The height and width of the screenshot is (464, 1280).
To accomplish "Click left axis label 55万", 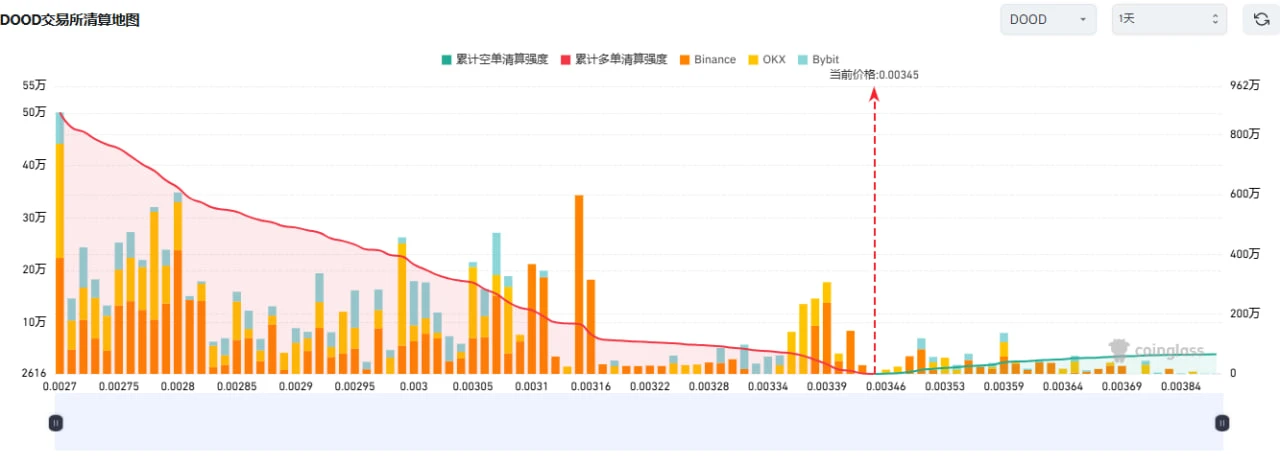I will click(x=34, y=86).
